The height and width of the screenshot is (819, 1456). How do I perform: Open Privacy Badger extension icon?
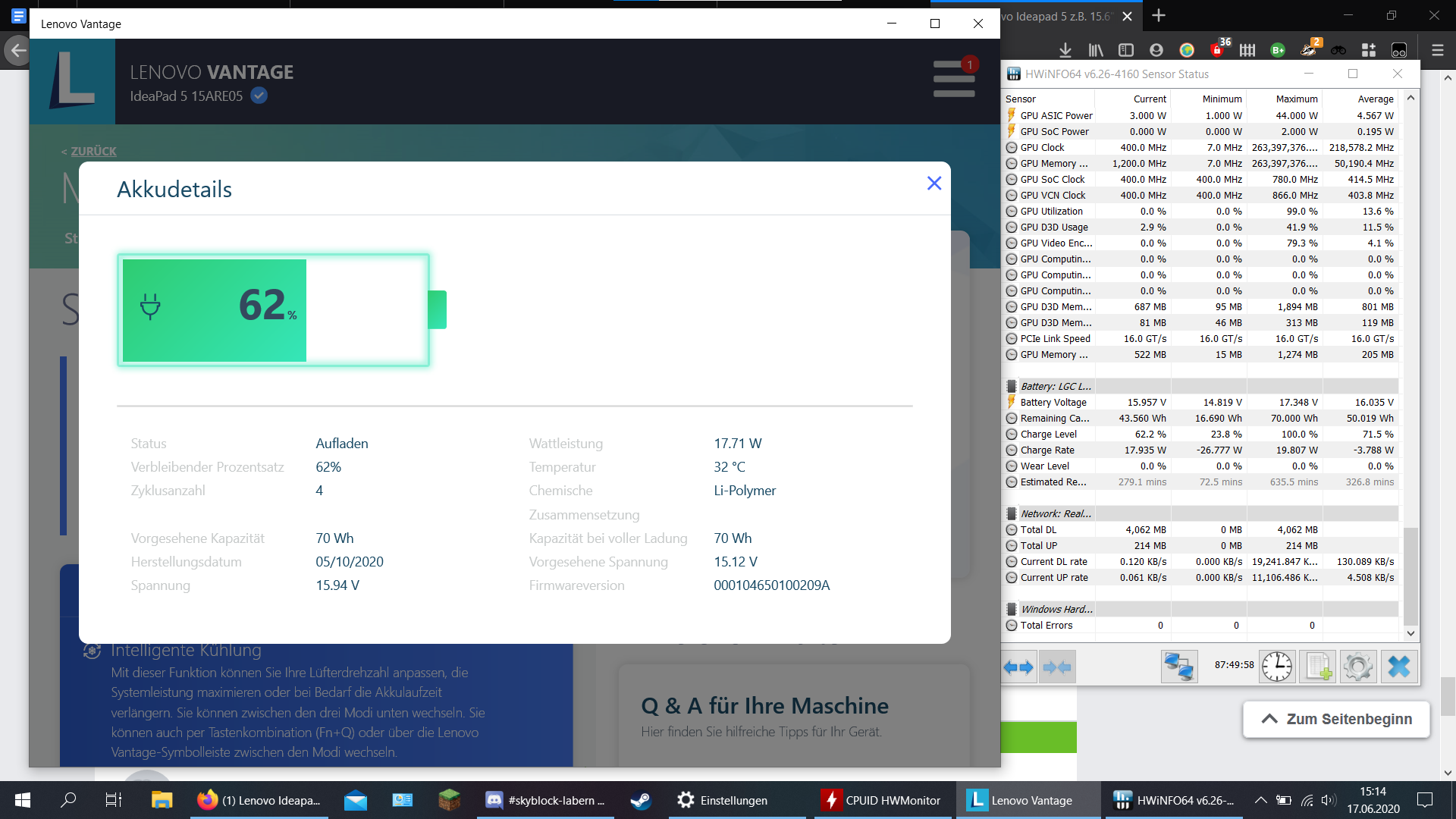point(1308,50)
